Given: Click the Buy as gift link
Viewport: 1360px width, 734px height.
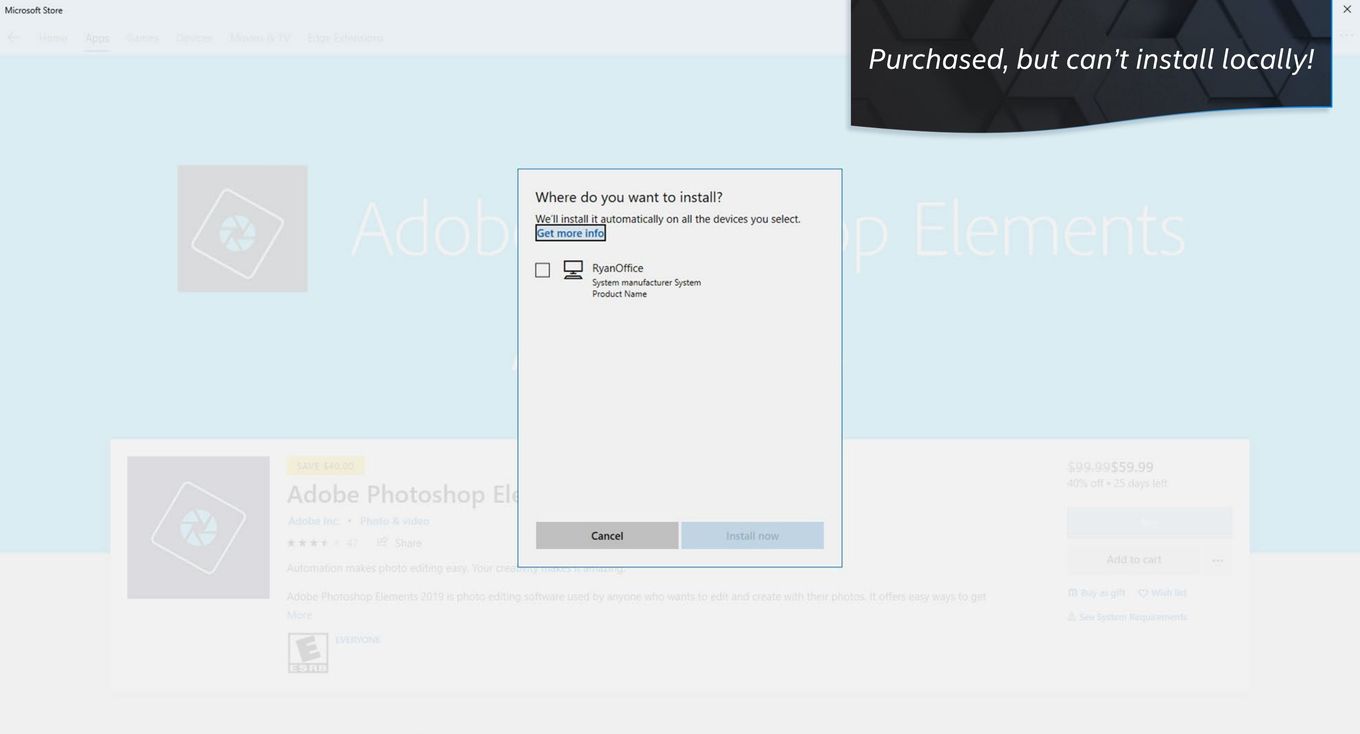Looking at the screenshot, I should [1096, 593].
